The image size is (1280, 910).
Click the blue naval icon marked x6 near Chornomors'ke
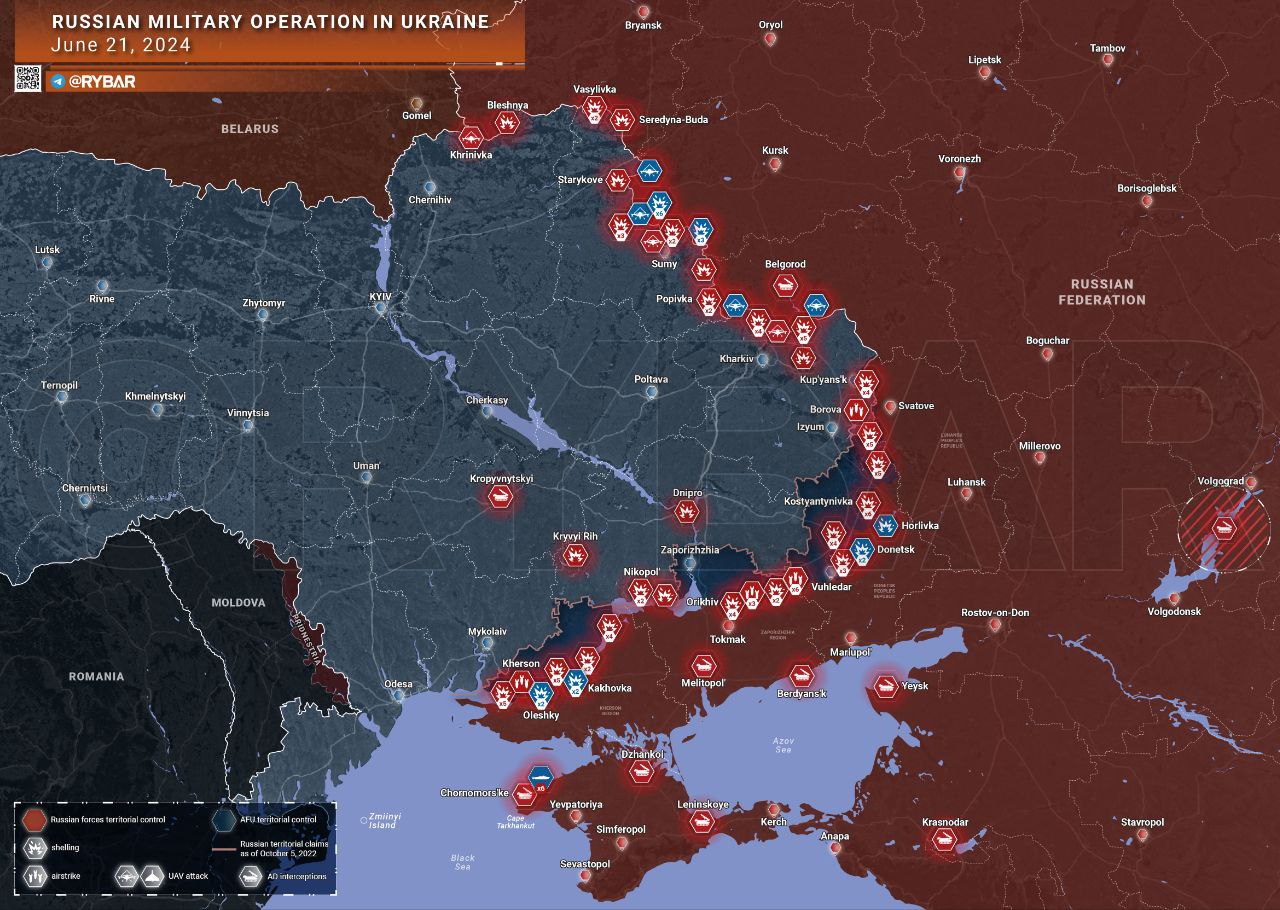click(541, 777)
